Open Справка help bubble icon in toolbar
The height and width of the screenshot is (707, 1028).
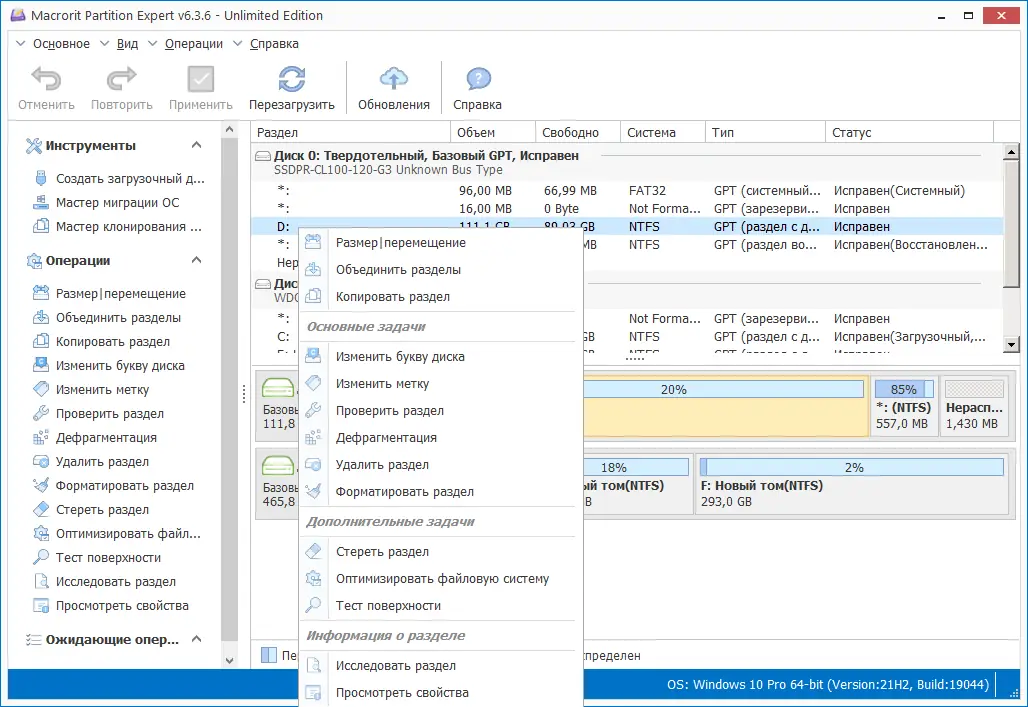478,81
